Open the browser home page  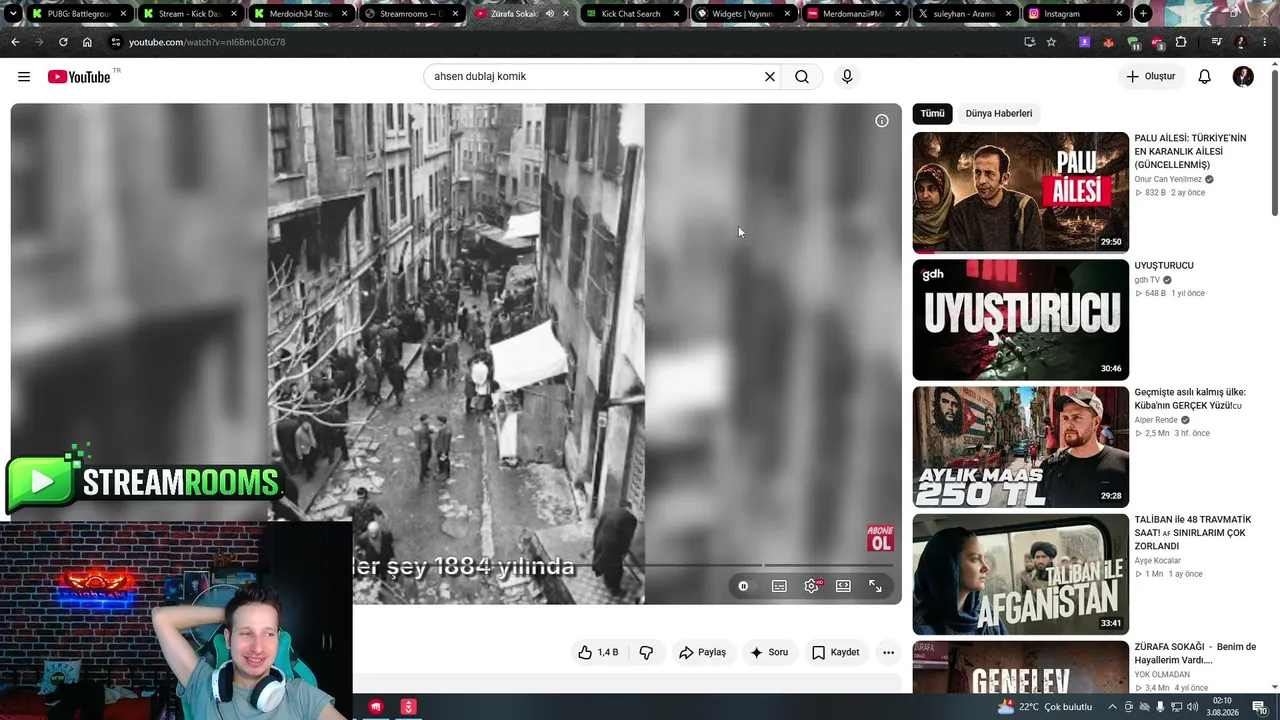click(87, 42)
